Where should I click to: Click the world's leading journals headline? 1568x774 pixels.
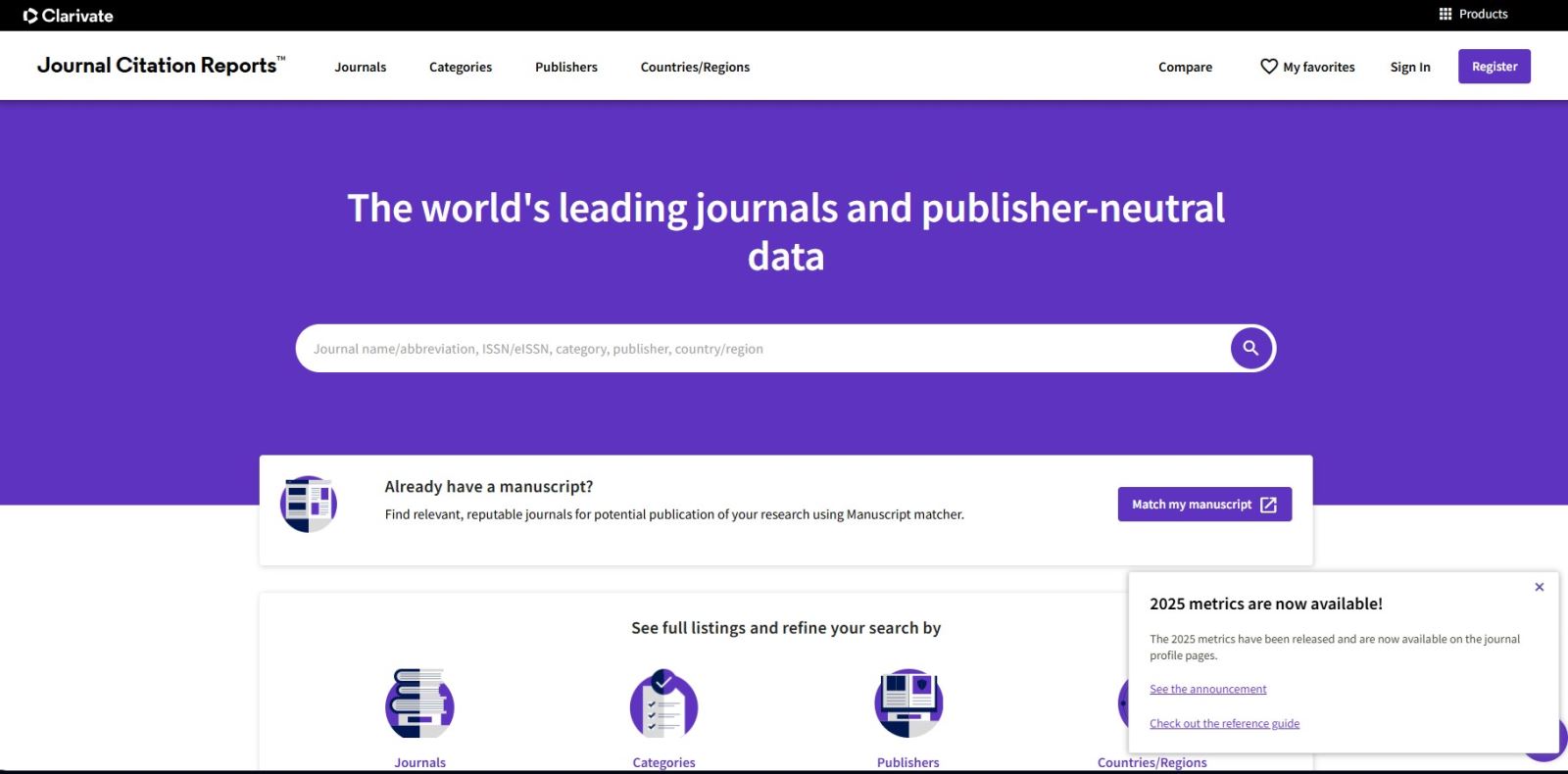tap(786, 232)
